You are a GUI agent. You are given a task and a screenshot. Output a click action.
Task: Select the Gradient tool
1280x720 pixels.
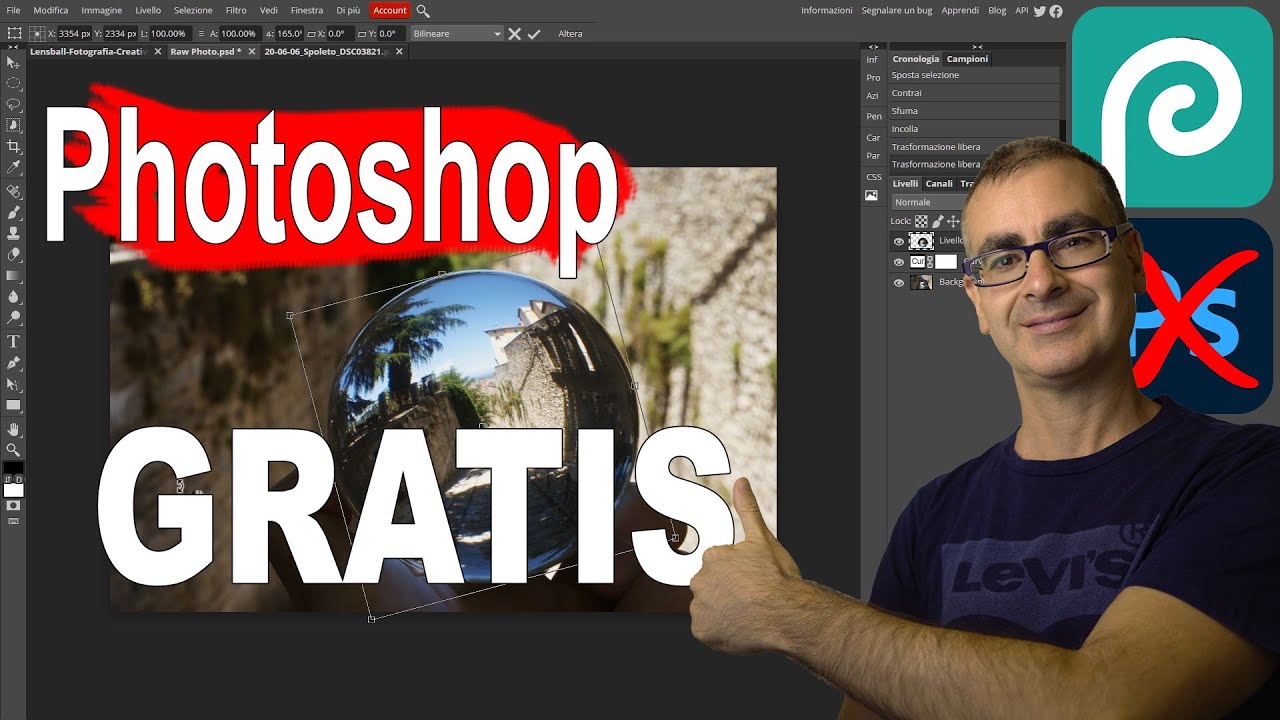[13, 275]
